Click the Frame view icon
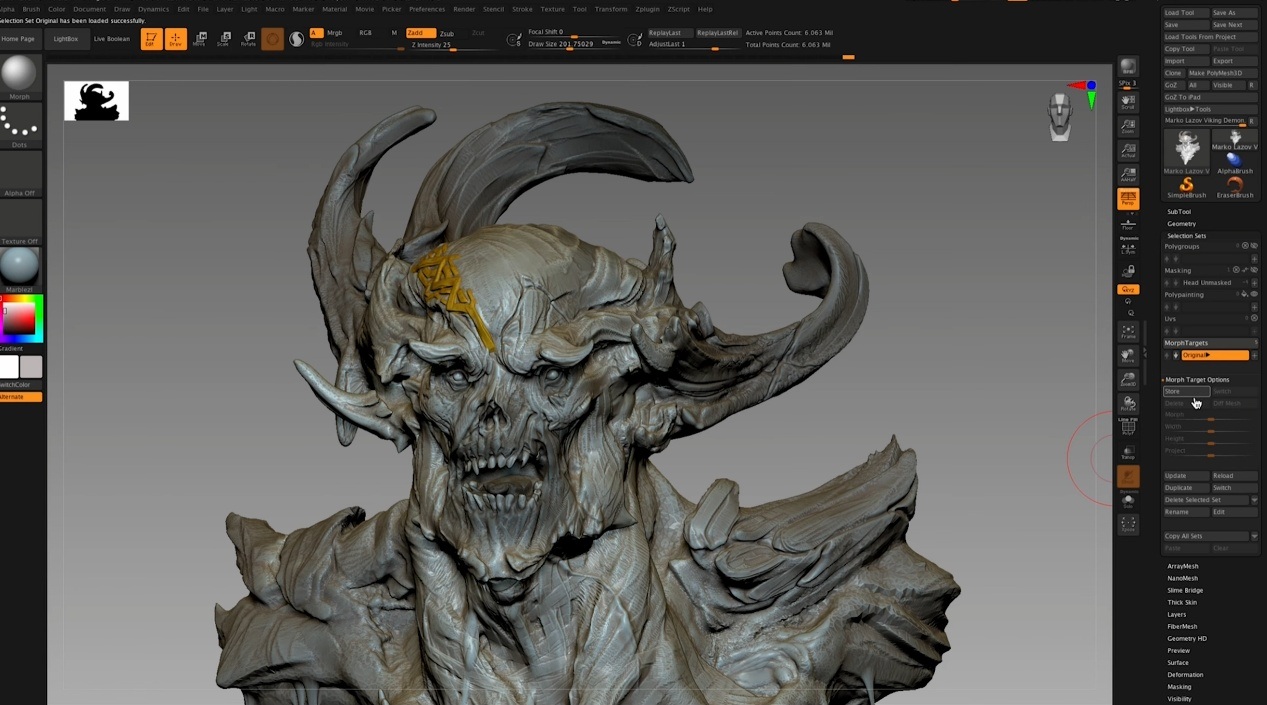1267x705 pixels. tap(1128, 331)
